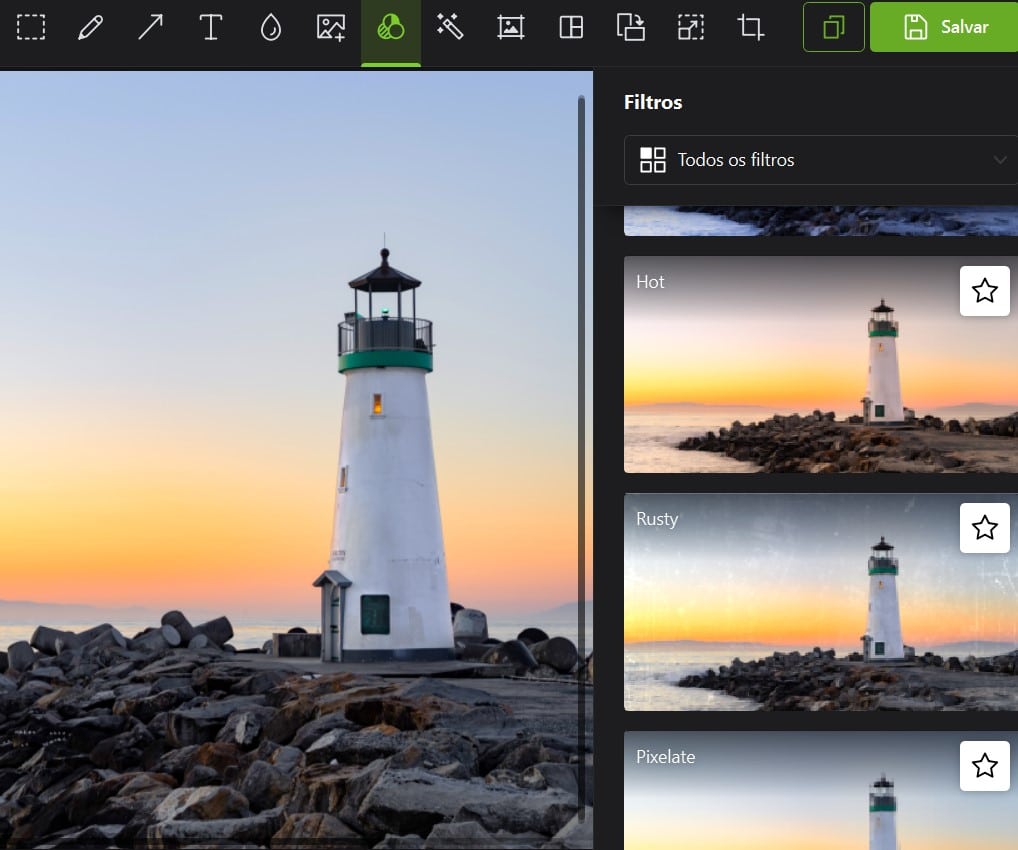This screenshot has height=850, width=1018.
Task: Select the pencil drawing tool
Action: [x=90, y=27]
